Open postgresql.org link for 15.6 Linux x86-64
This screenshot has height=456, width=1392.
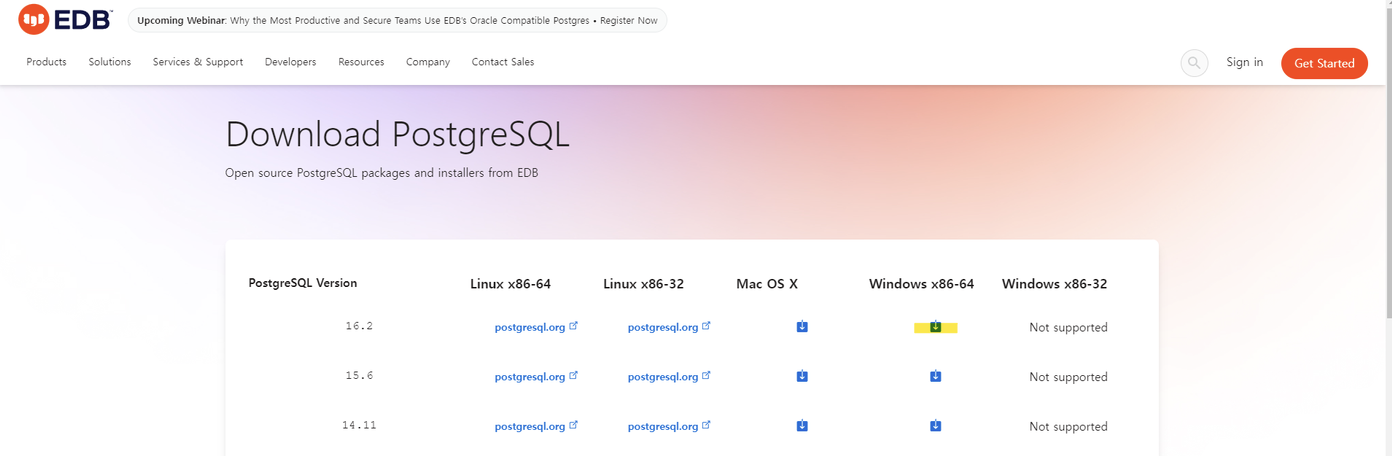(536, 377)
